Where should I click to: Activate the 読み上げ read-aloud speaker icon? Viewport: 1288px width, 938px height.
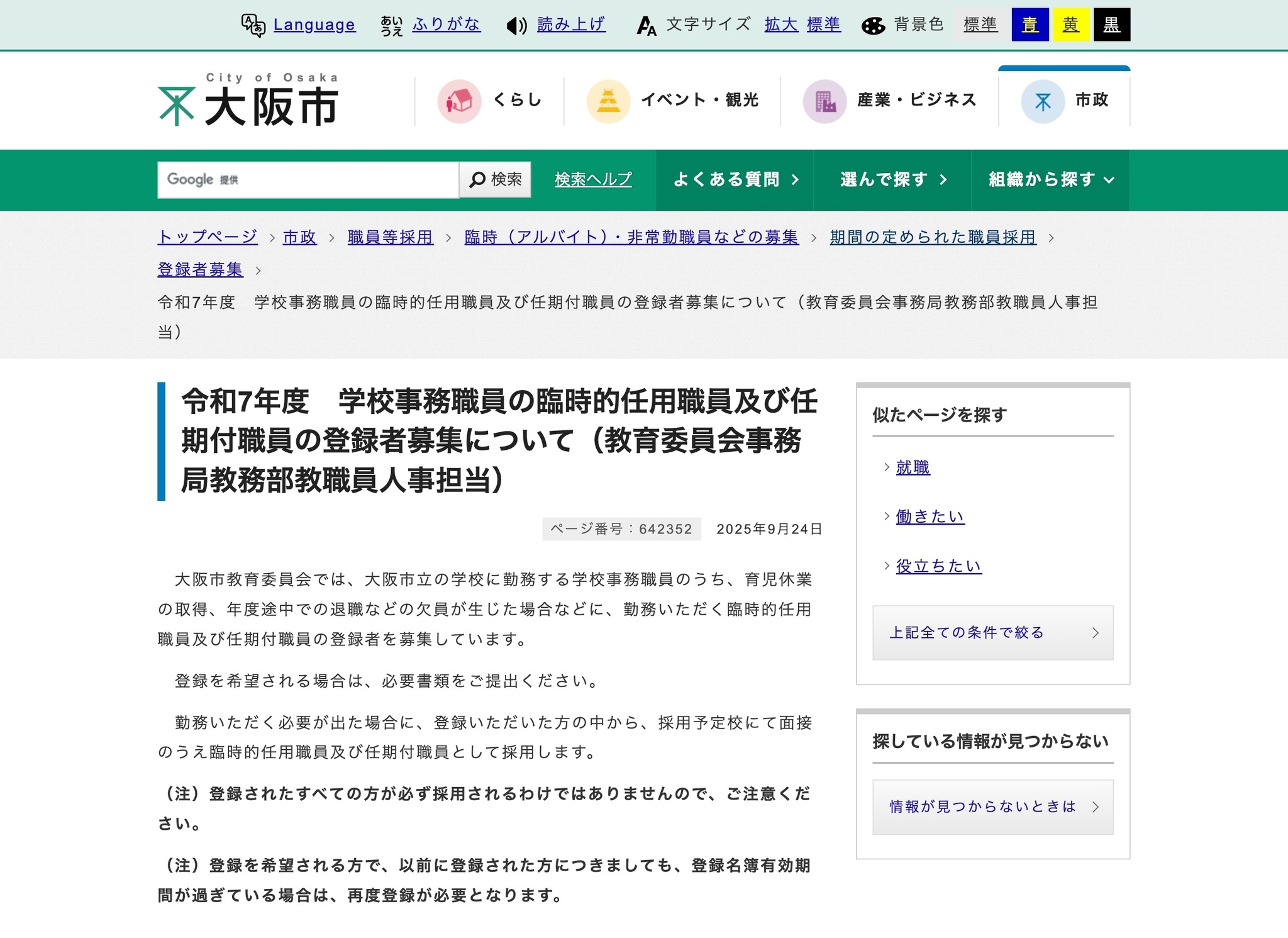pos(516,25)
